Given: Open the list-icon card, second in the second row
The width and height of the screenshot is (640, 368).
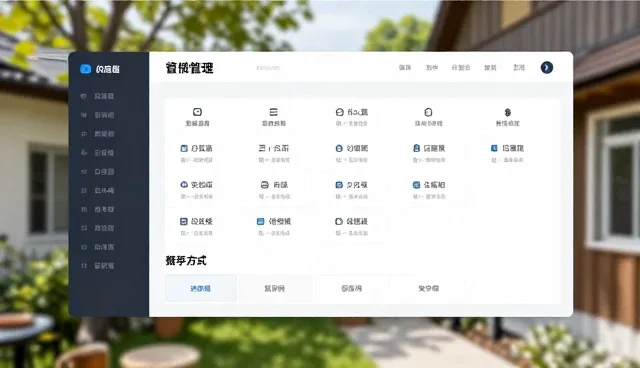Looking at the screenshot, I should pyautogui.click(x=274, y=153).
